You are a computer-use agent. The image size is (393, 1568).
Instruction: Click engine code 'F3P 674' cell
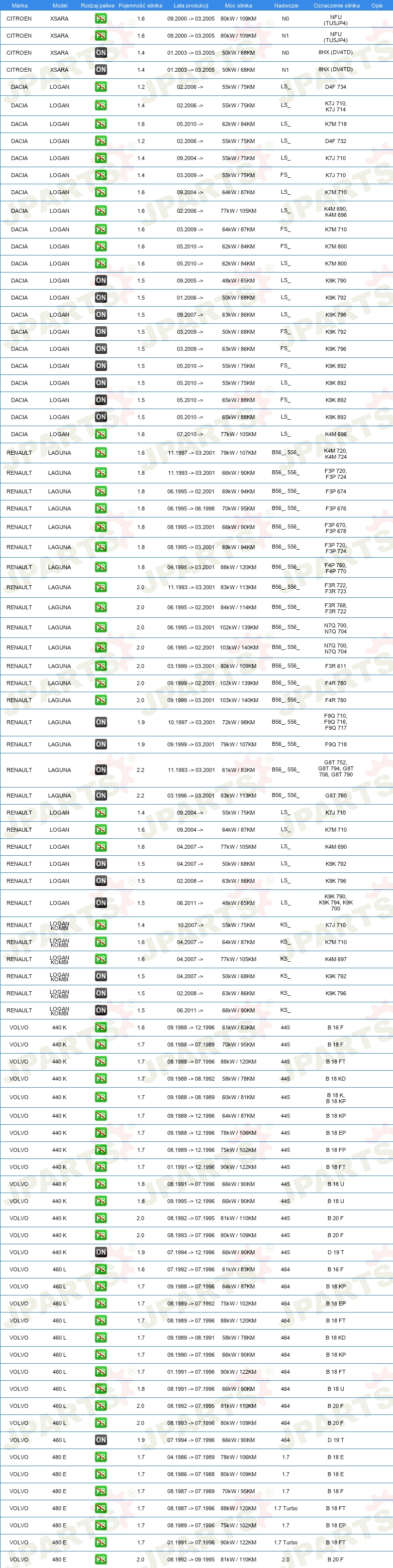point(336,491)
